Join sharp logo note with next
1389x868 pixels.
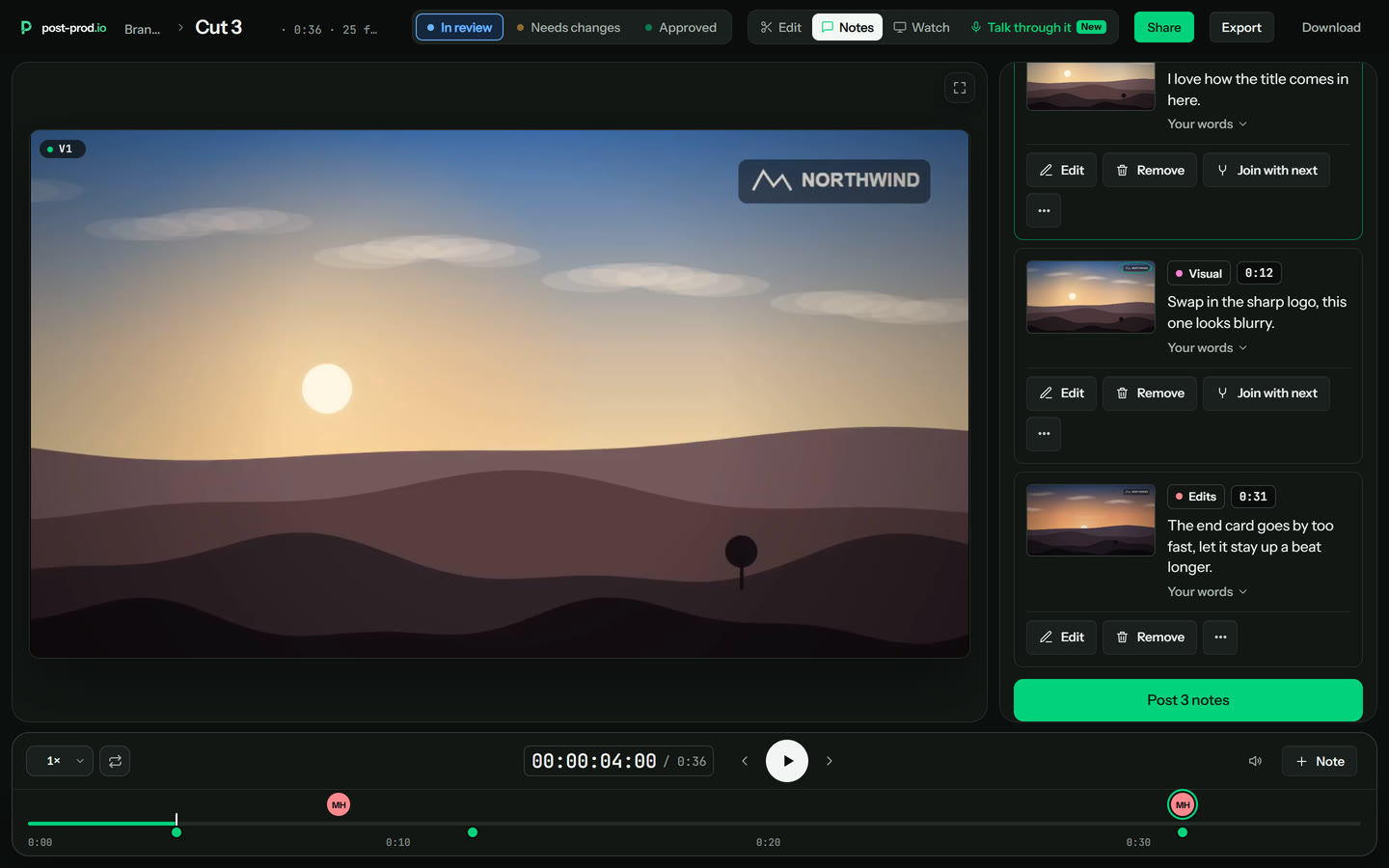tap(1266, 393)
